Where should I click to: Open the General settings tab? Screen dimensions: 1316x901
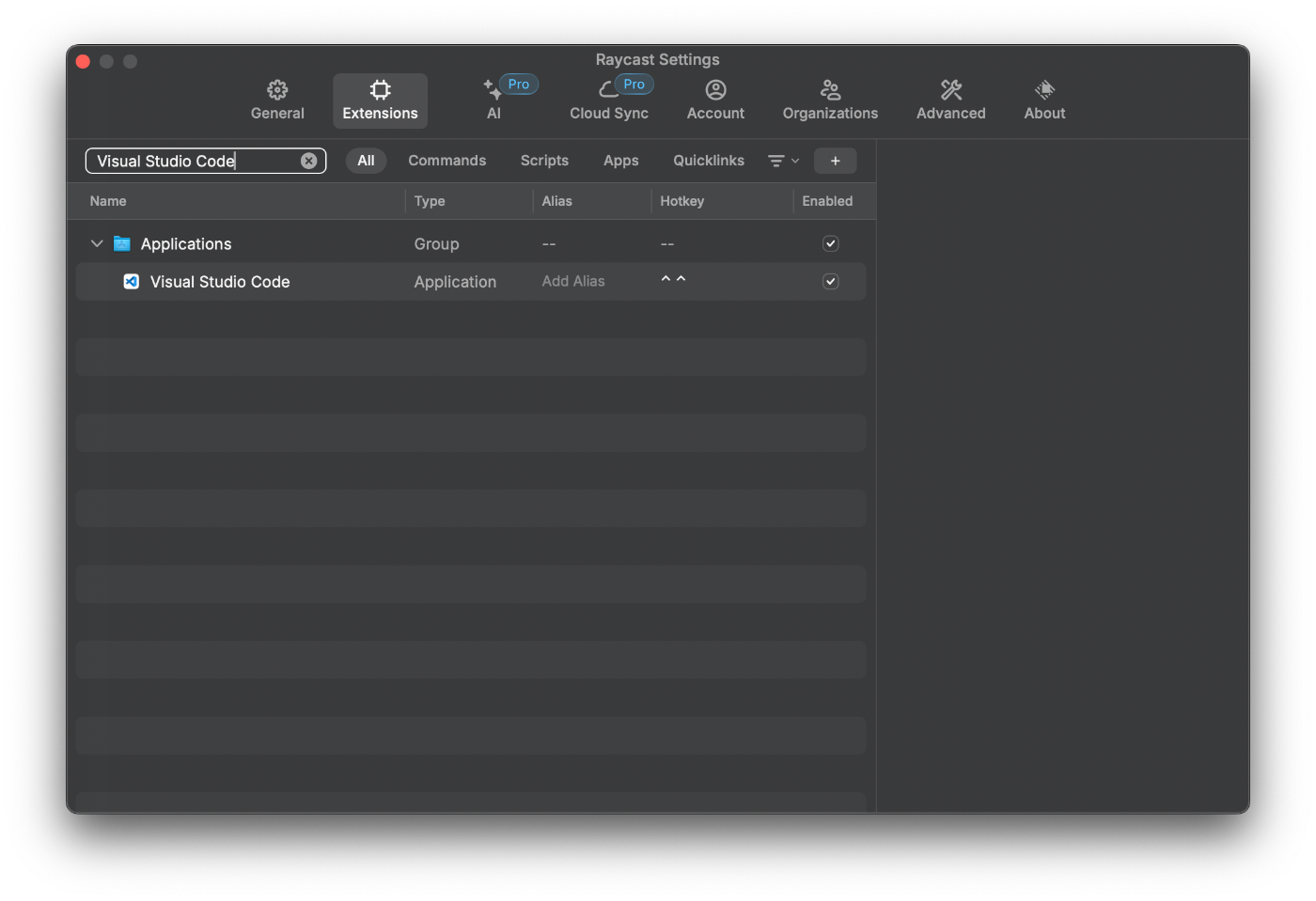[277, 101]
